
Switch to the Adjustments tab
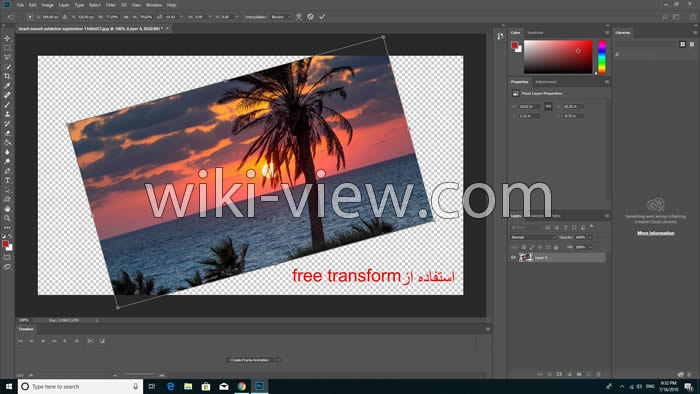coord(546,82)
